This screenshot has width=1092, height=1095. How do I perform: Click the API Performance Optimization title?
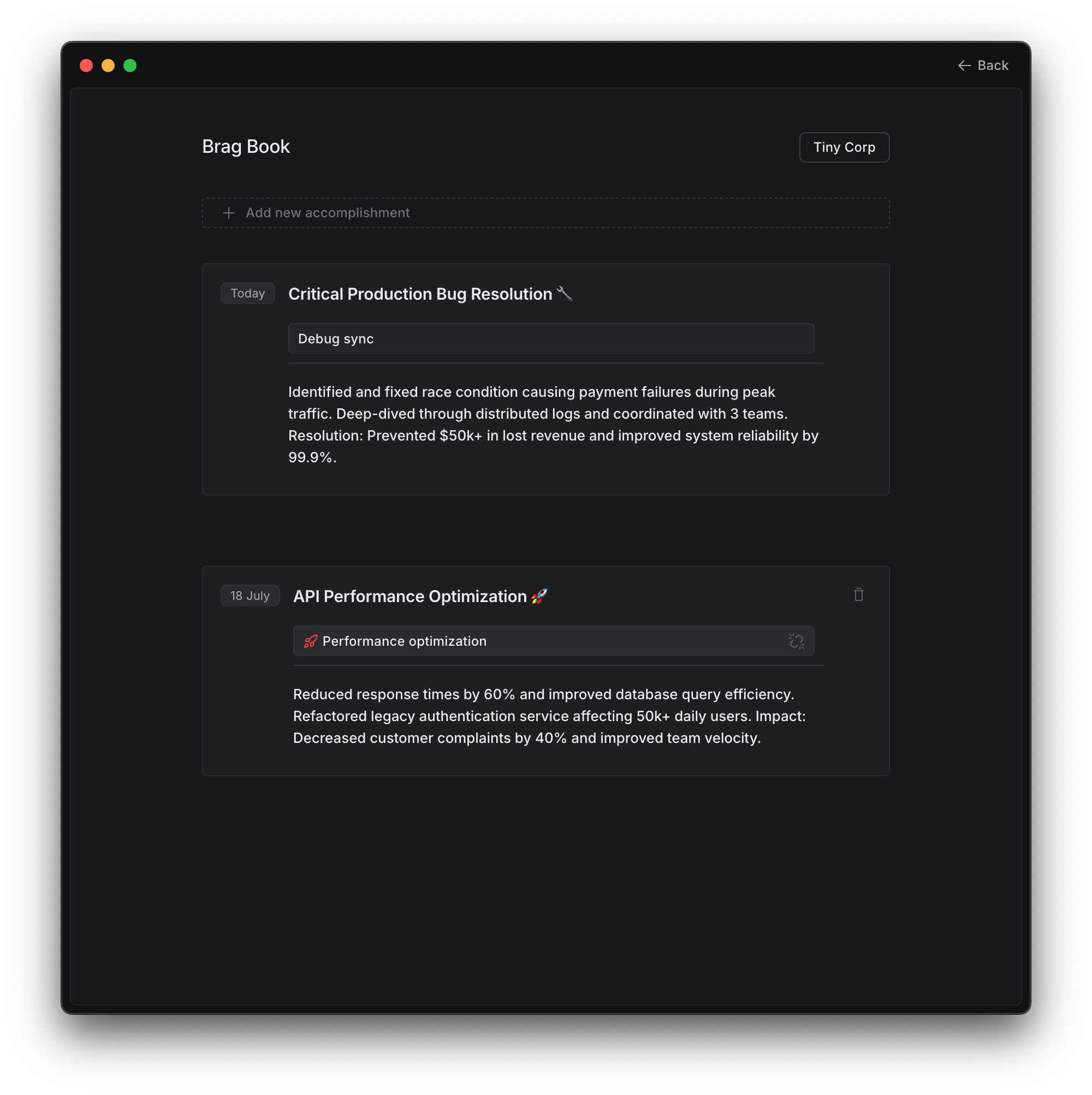coord(410,596)
